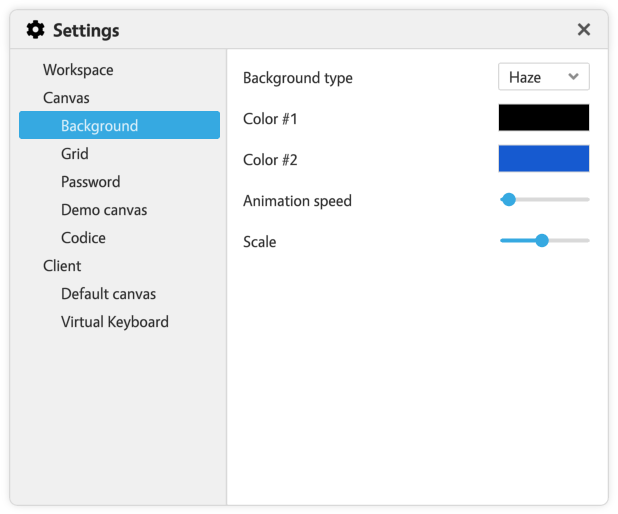Select the Canvas category in sidebar
Screen dimensions: 618x514
66,98
